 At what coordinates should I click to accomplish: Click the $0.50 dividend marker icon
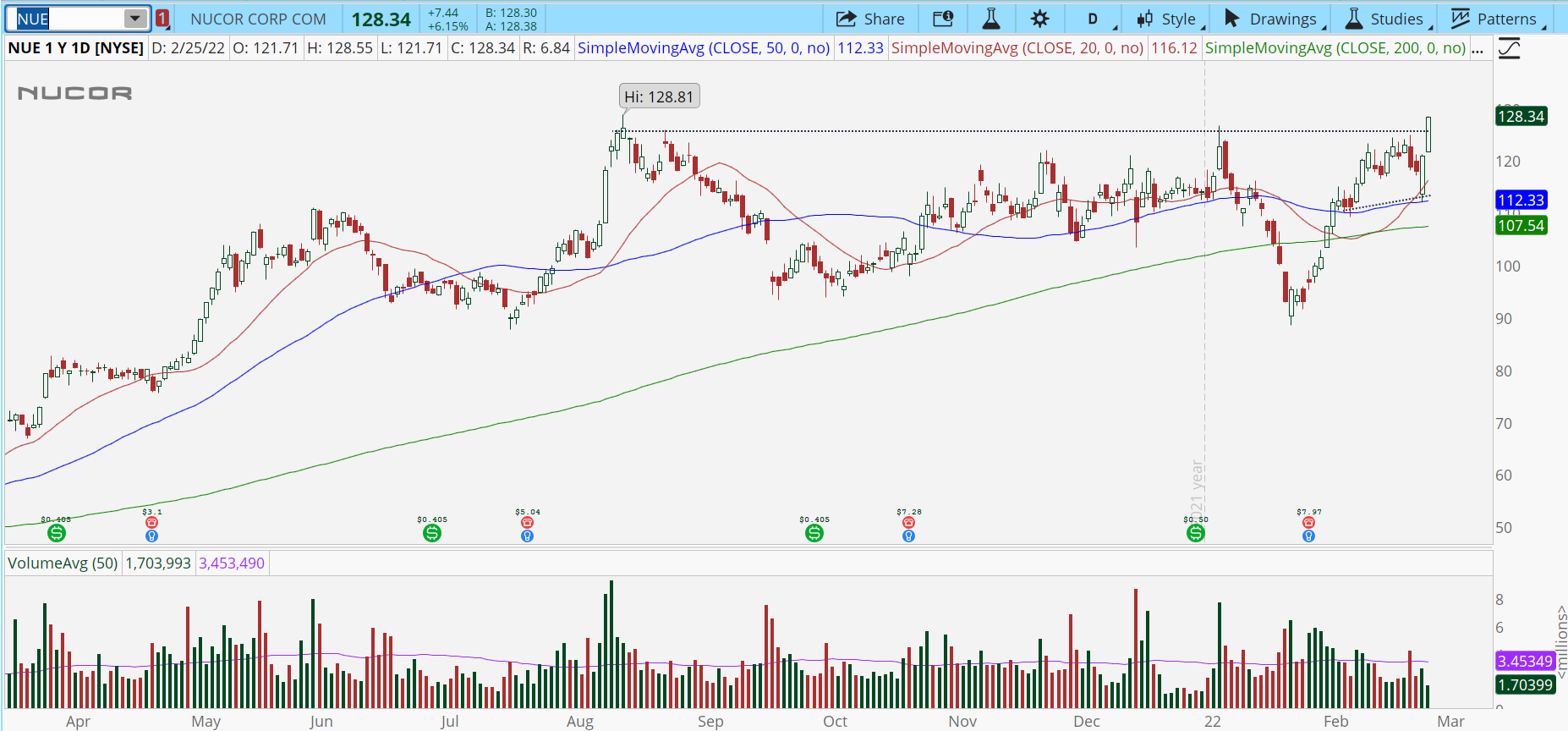(1195, 533)
